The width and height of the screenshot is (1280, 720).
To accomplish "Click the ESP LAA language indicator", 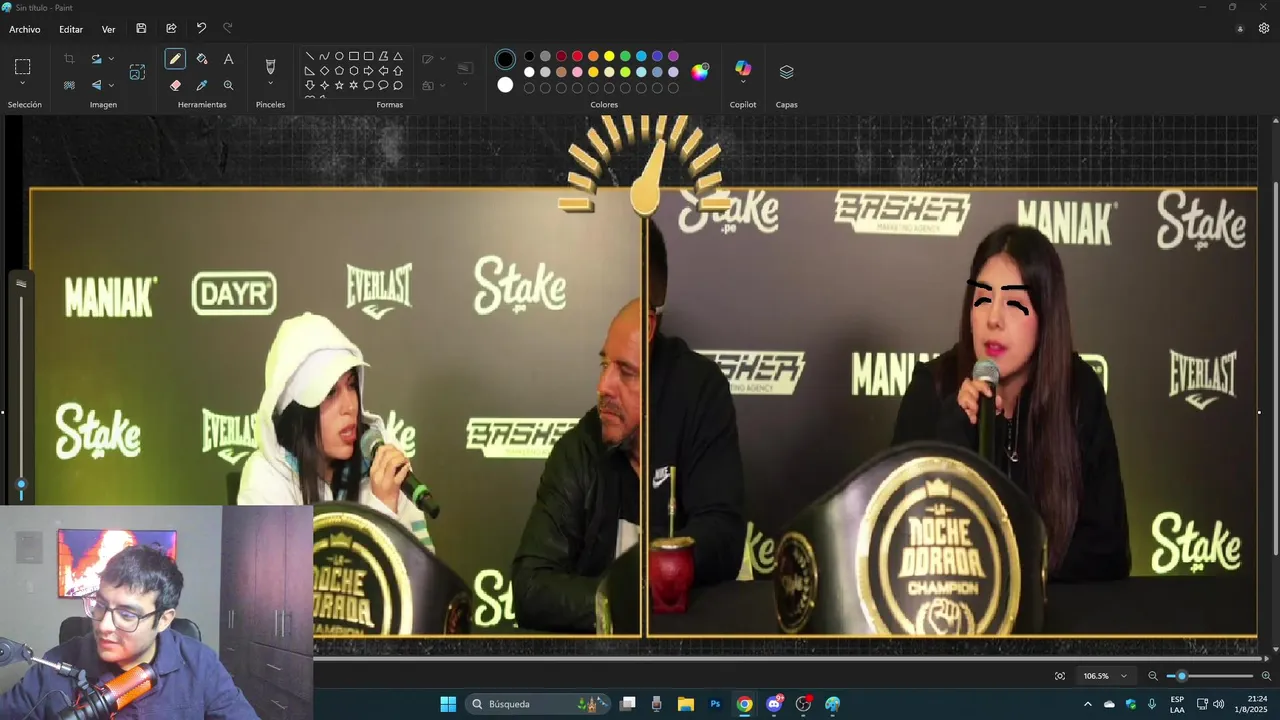I will pyautogui.click(x=1177, y=704).
